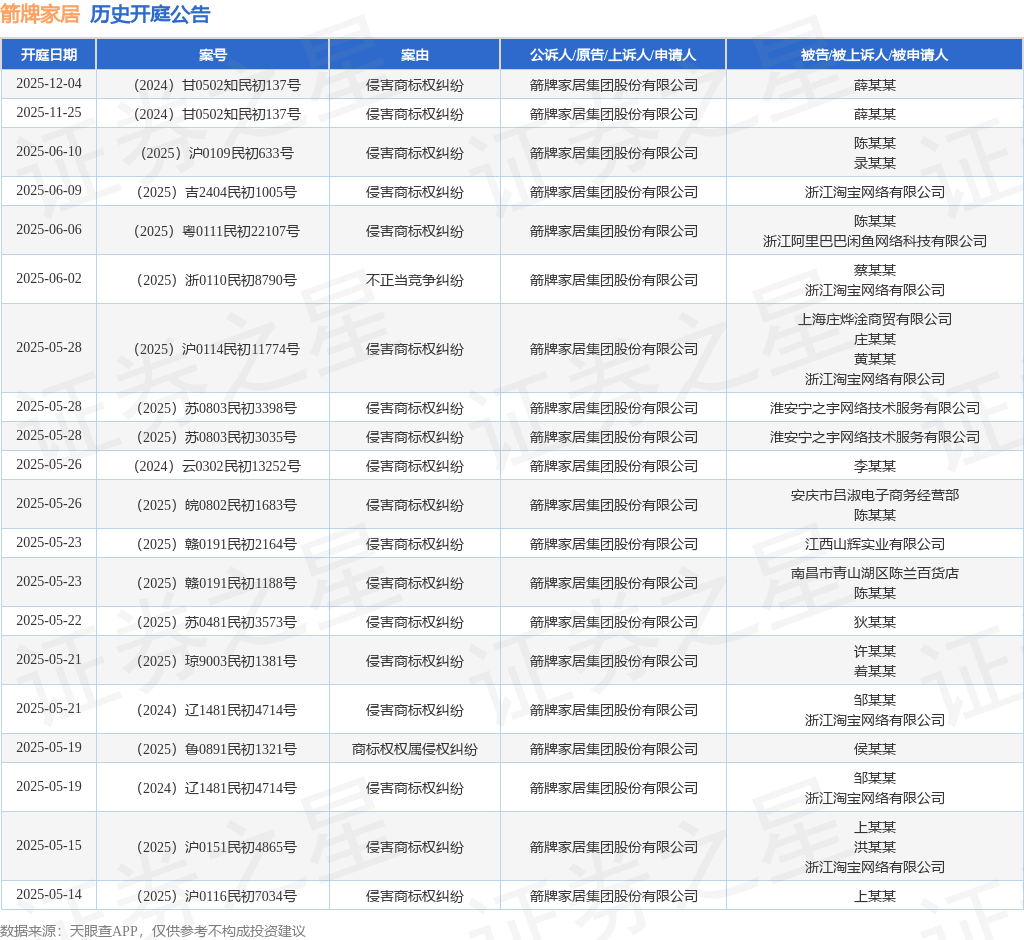
Task: Select case number (2025)粤0111民初22107号
Action: 217,231
